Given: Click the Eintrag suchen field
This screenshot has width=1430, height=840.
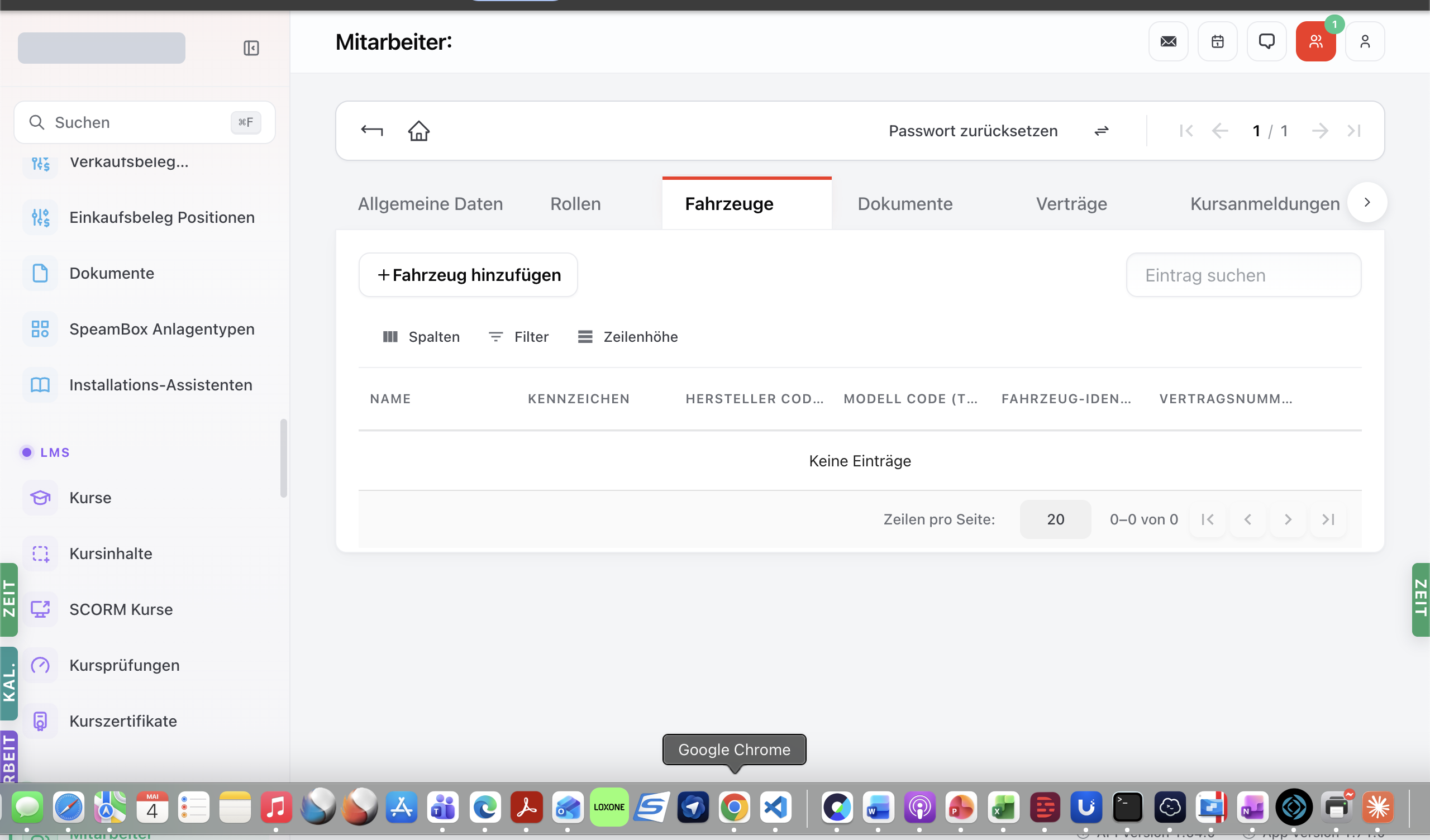Looking at the screenshot, I should point(1243,275).
